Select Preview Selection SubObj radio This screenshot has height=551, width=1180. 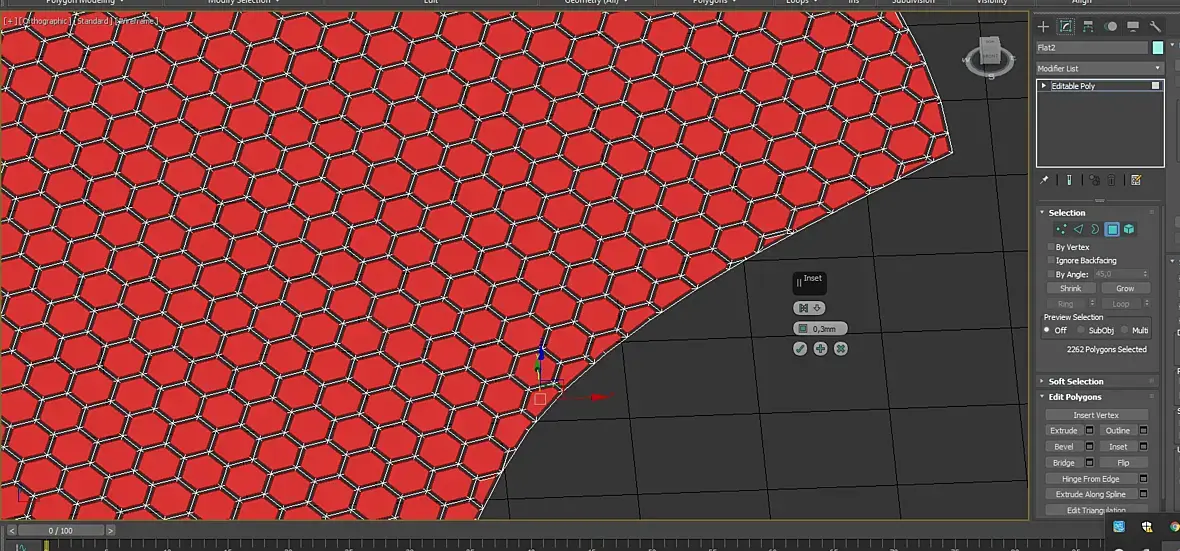coord(1081,330)
